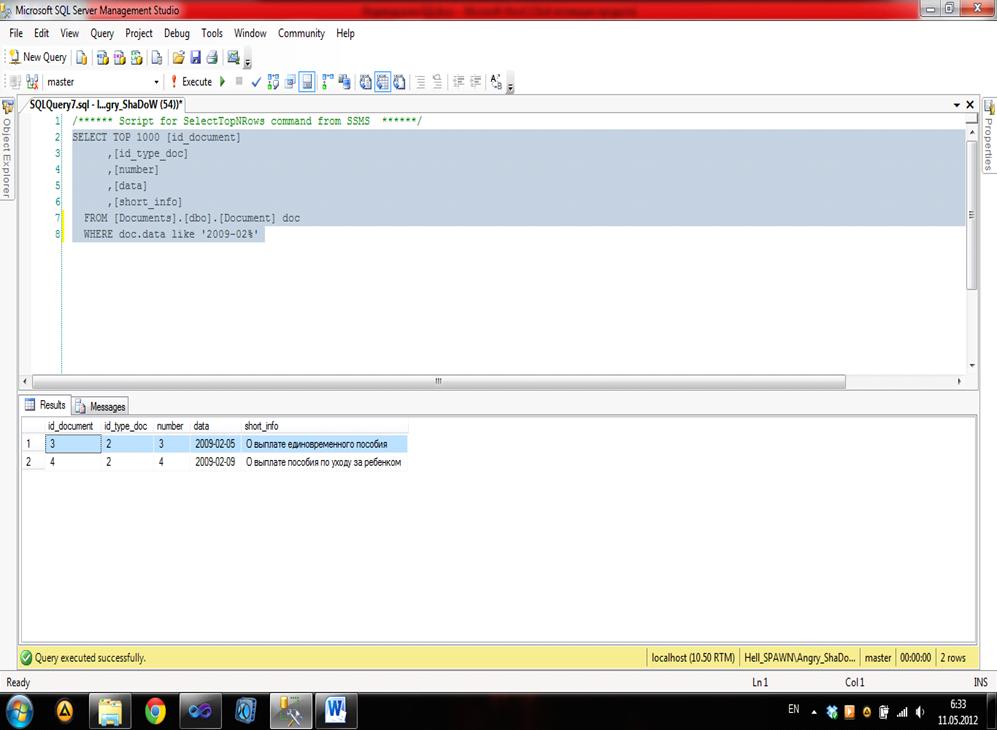This screenshot has height=730, width=997.
Task: Expand the active files dropdown arrow
Action: (x=957, y=104)
